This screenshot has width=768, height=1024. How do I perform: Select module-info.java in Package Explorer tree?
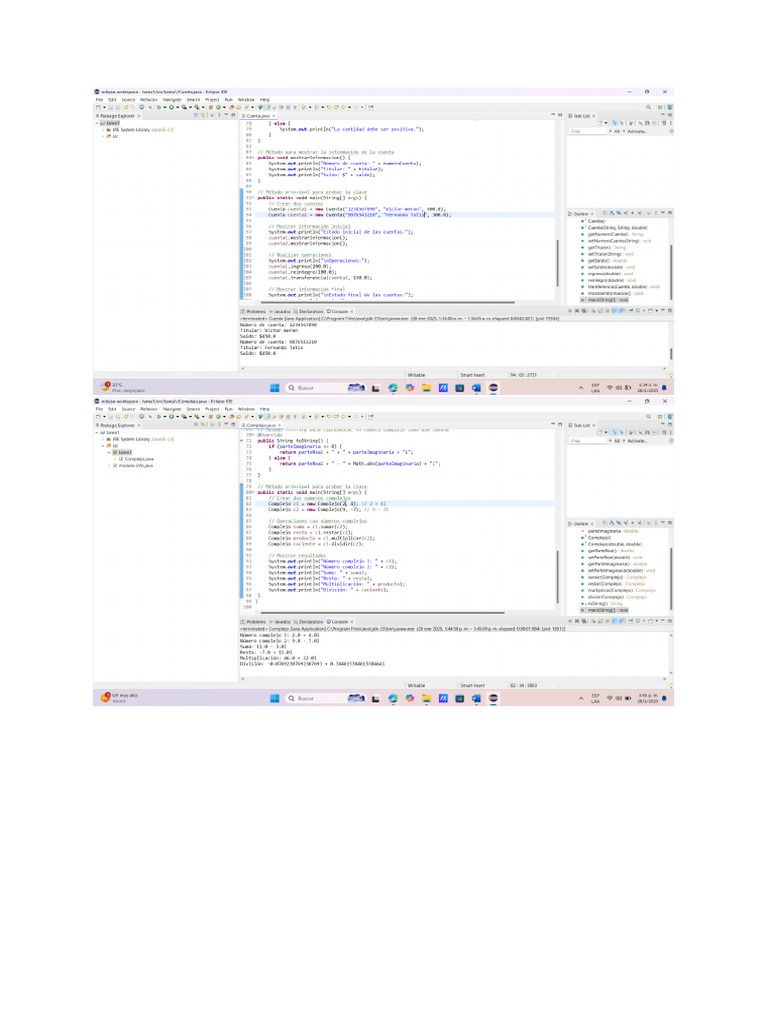133,466
